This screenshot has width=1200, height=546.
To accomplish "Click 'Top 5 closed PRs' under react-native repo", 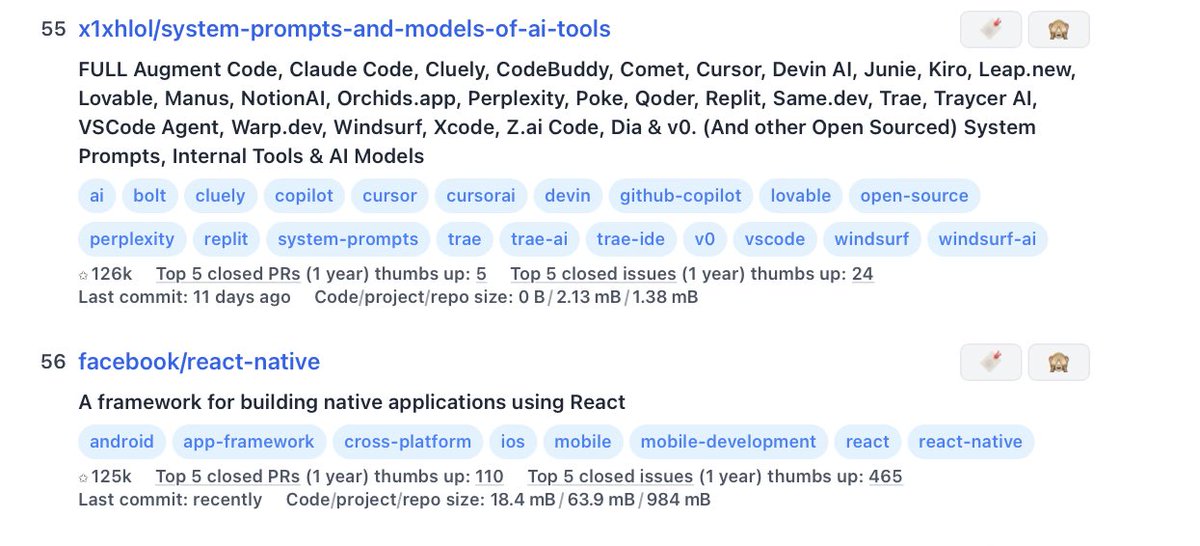I will coord(228,477).
